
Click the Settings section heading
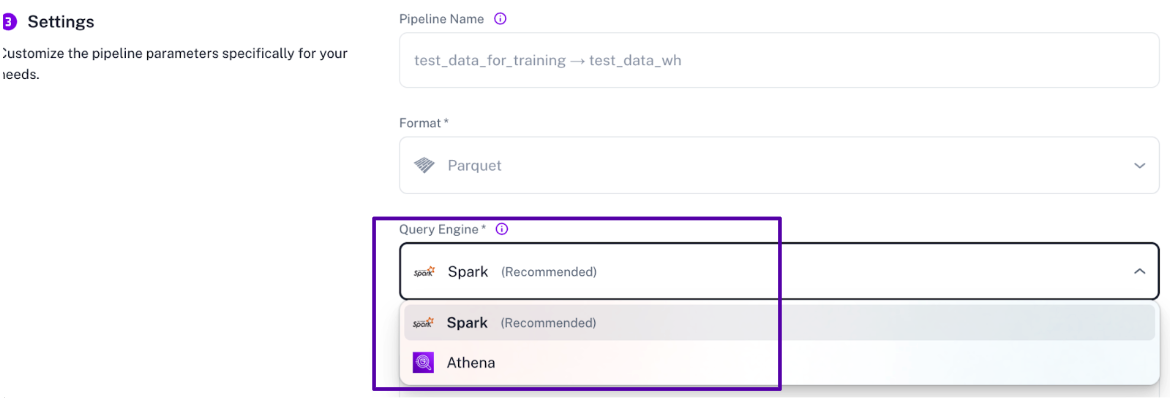61,22
